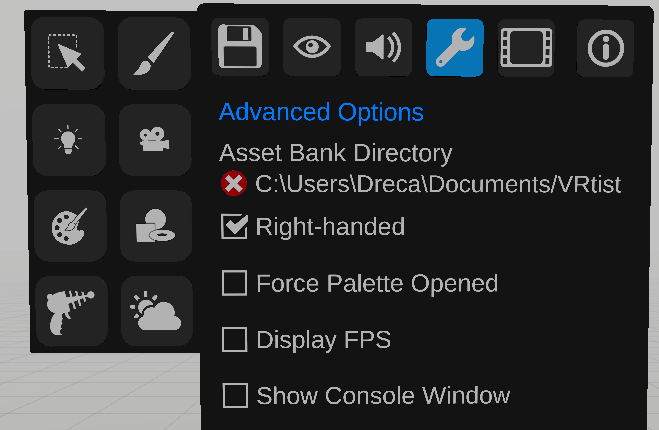Image resolution: width=659 pixels, height=430 pixels.
Task: Open the sun and cloud sky tool
Action: [x=157, y=311]
